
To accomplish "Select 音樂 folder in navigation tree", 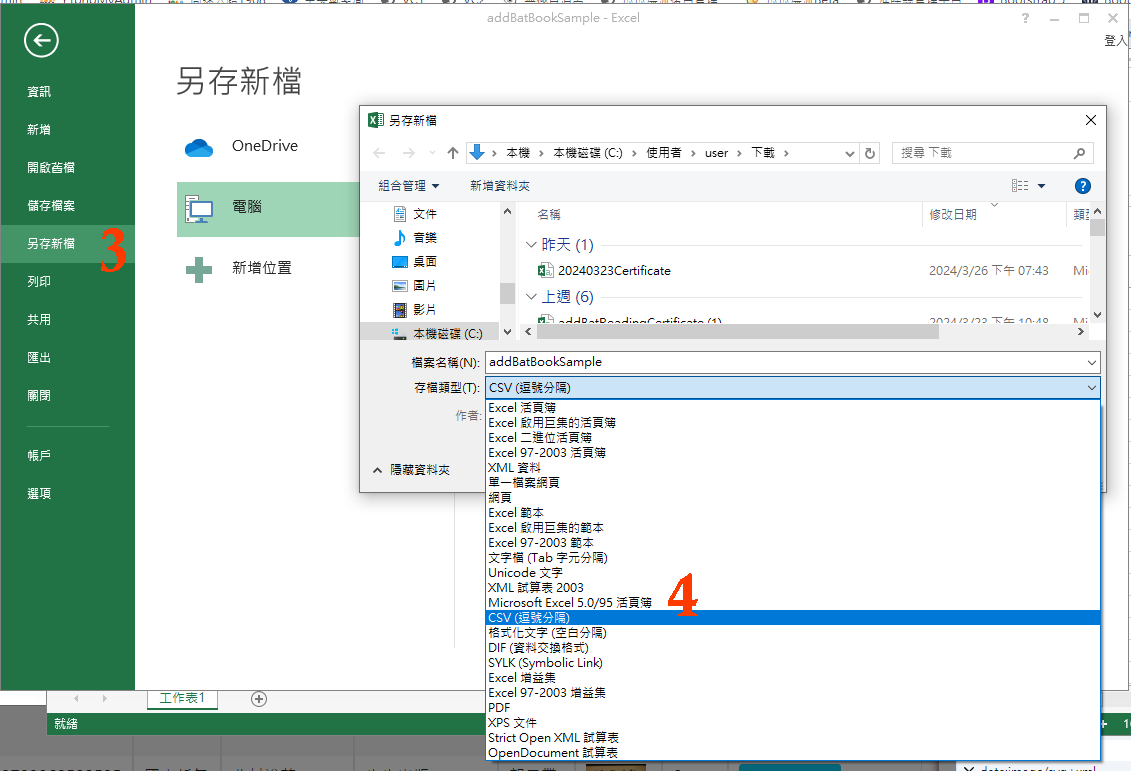I will [x=415, y=238].
